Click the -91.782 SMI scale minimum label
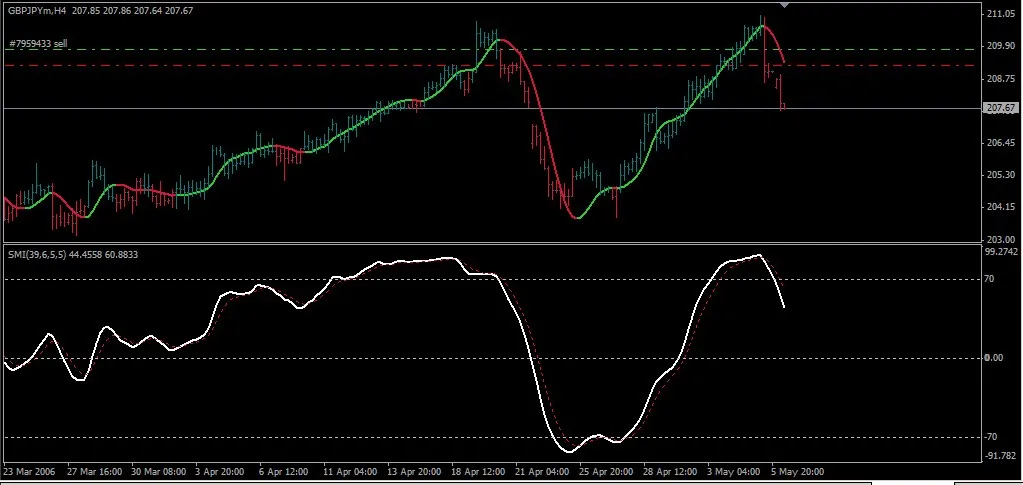This screenshot has height=485, width=1023. pyautogui.click(x=1001, y=456)
